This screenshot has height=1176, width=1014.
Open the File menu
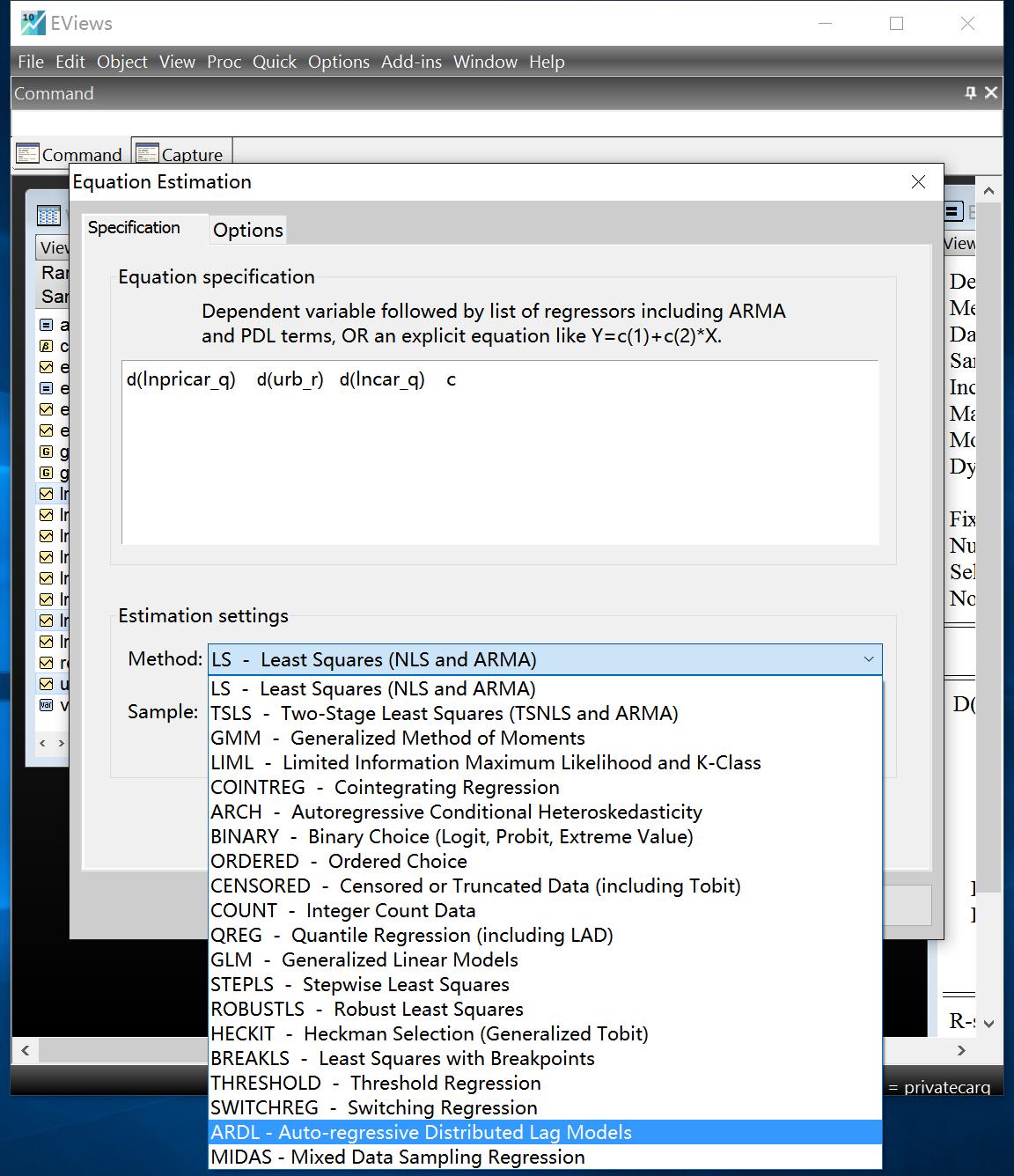pyautogui.click(x=31, y=62)
